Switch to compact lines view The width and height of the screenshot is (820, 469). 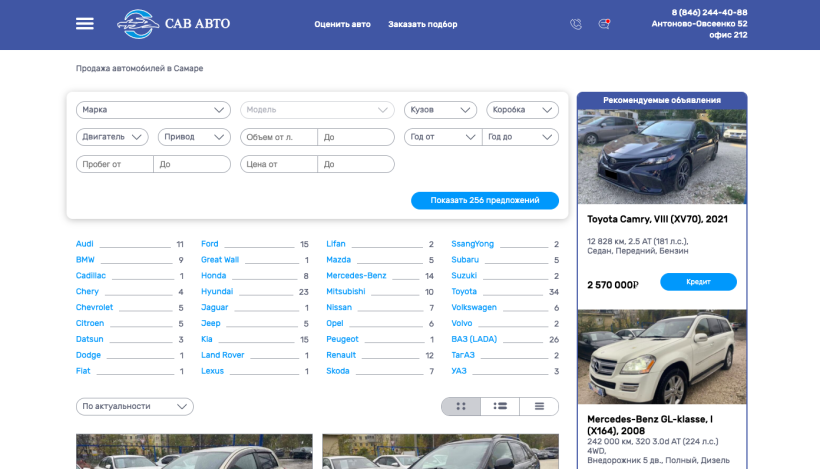tap(539, 406)
